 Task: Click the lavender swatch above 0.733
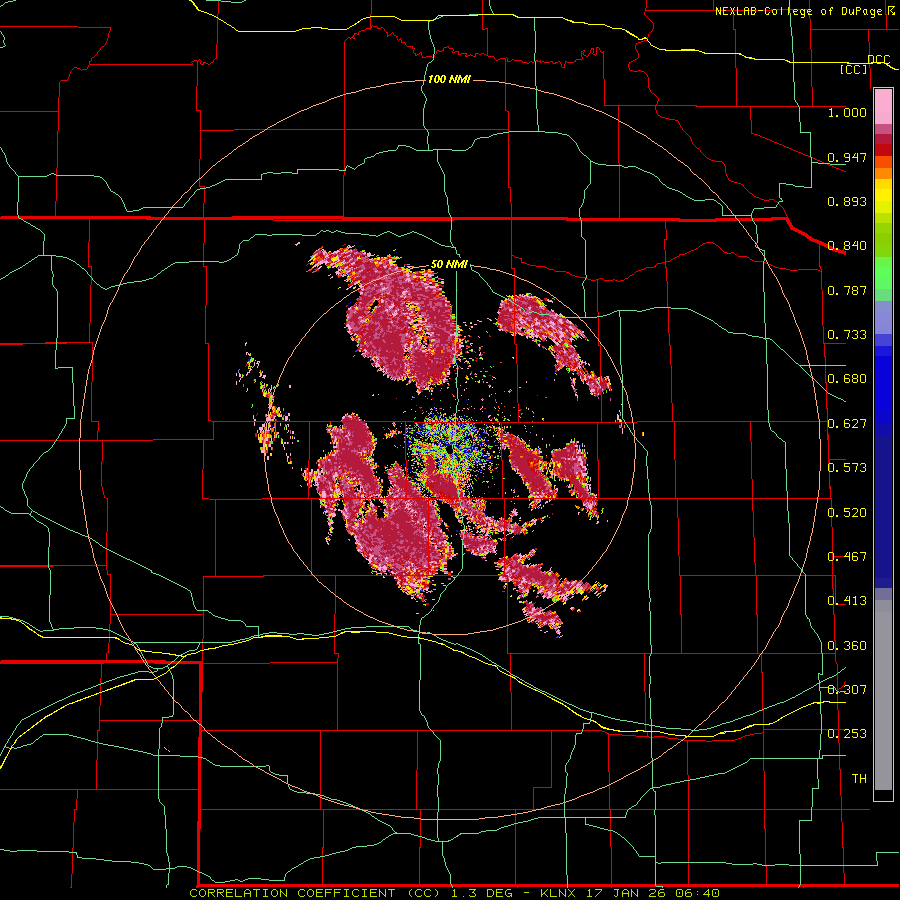883,317
